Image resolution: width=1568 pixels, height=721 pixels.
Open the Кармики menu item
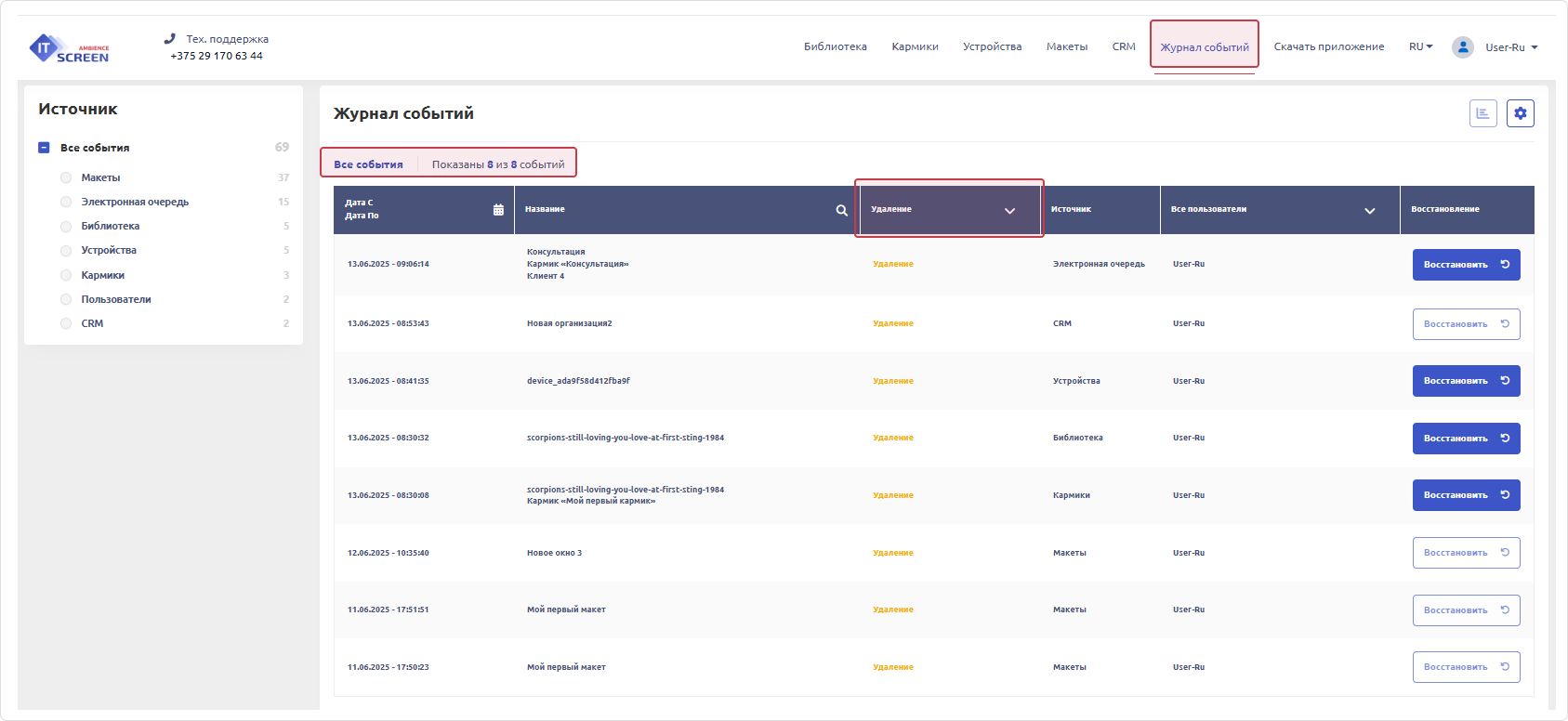915,46
